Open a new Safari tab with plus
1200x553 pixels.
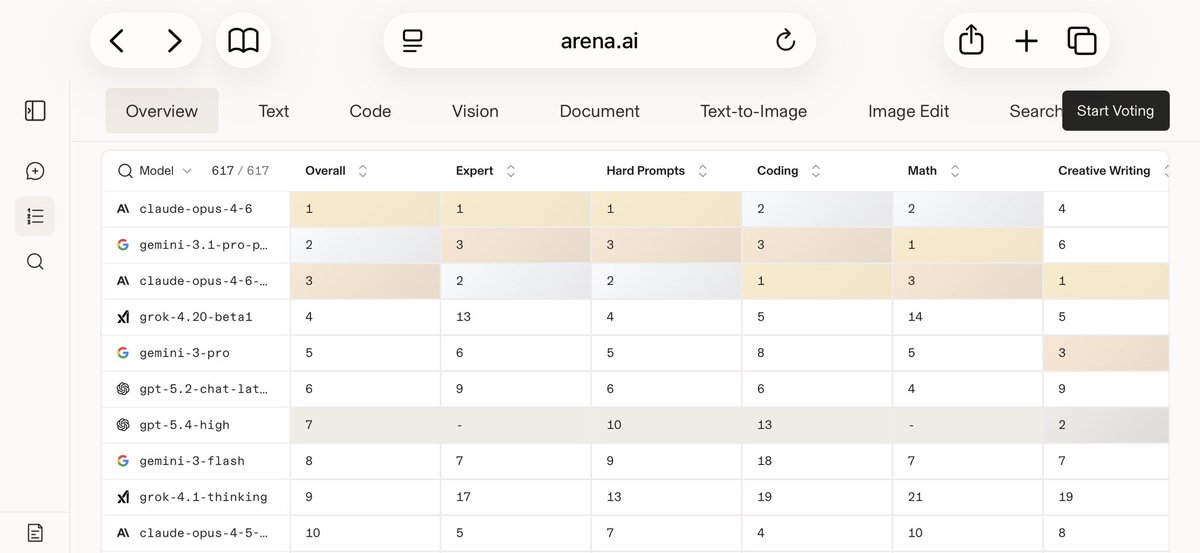point(1026,40)
